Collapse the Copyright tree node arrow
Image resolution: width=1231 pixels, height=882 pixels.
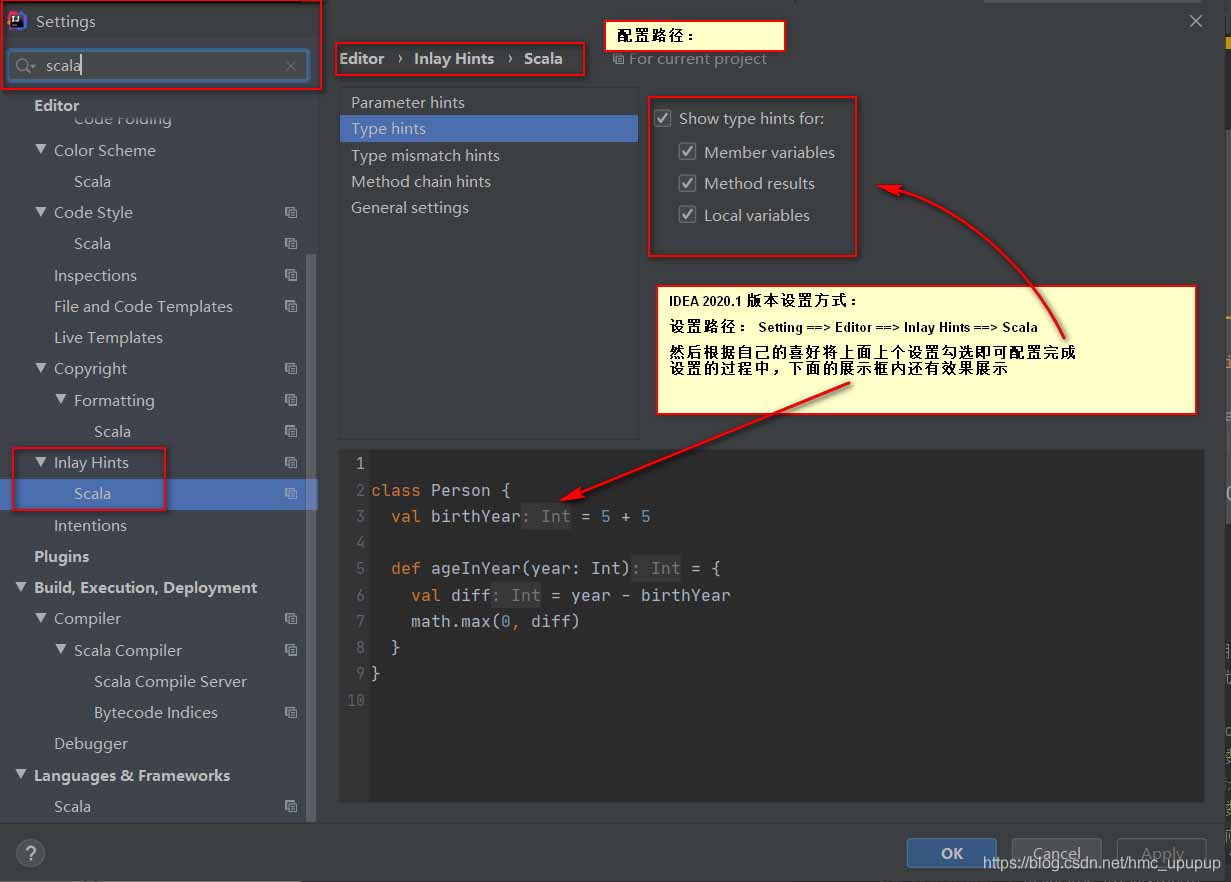(41, 368)
